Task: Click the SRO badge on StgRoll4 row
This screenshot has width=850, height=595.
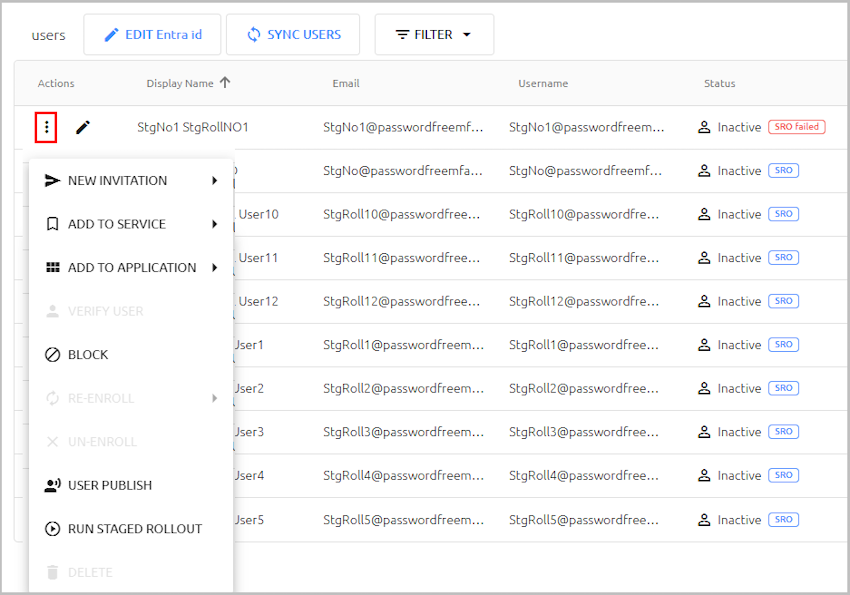Action: point(783,475)
